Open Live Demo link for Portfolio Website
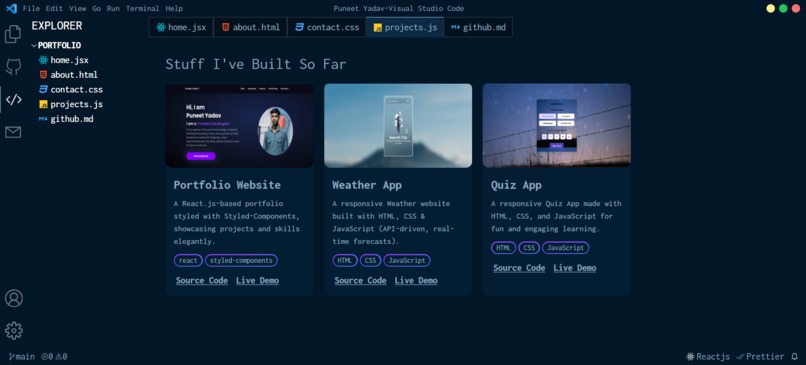The image size is (806, 365). (x=258, y=281)
